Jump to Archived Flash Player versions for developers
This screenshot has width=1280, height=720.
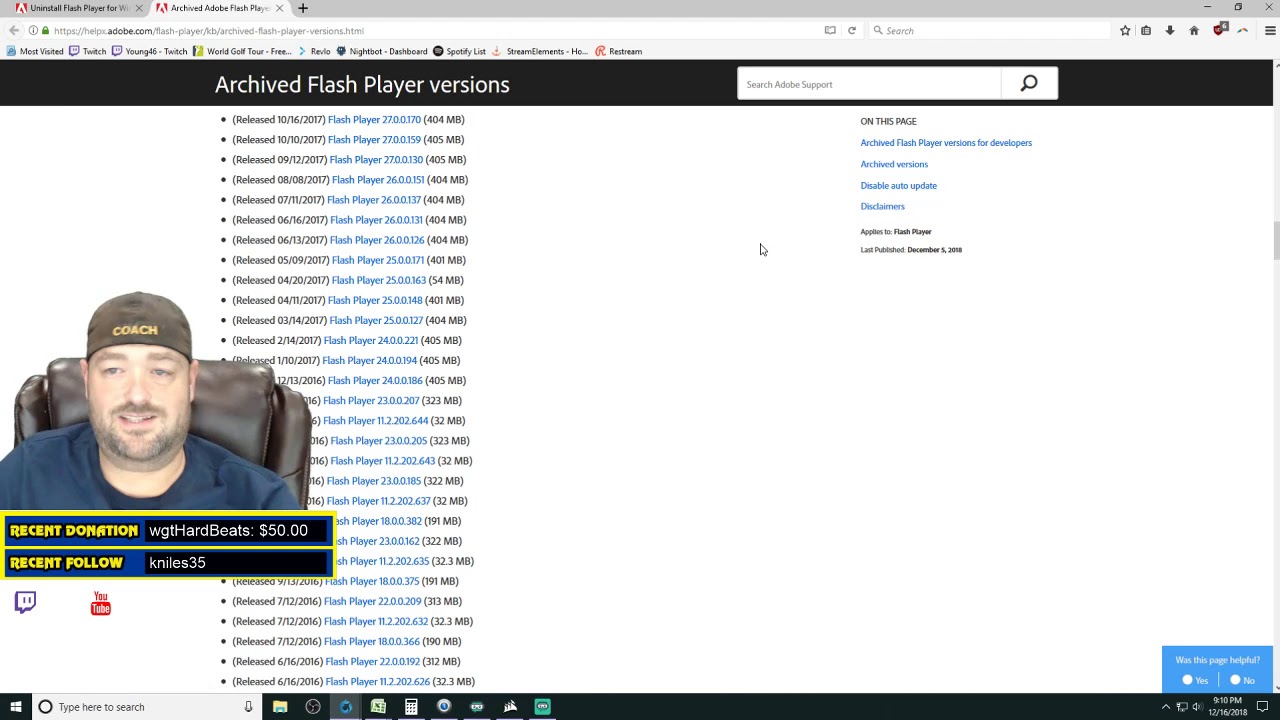click(946, 143)
